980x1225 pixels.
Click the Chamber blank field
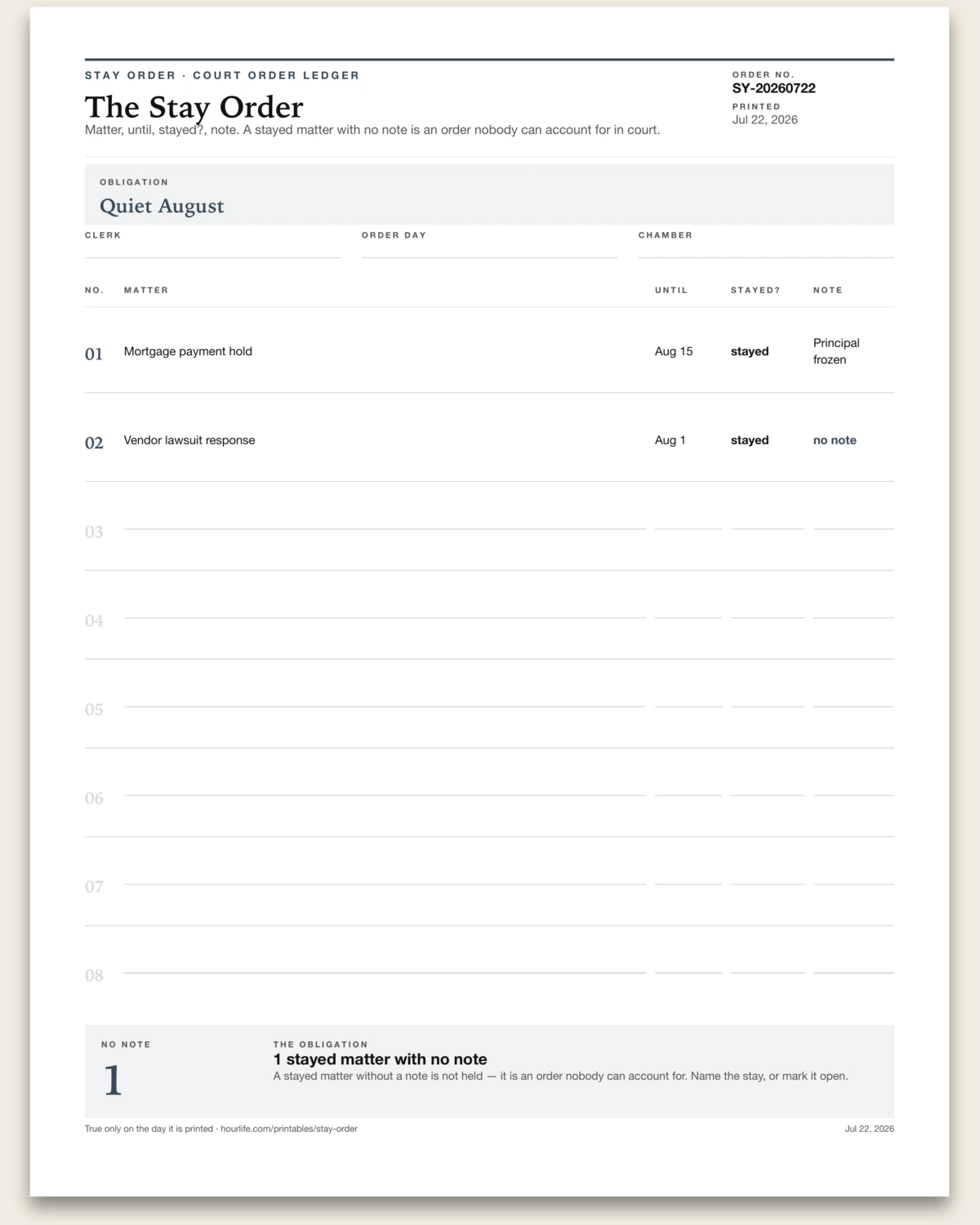[766, 250]
